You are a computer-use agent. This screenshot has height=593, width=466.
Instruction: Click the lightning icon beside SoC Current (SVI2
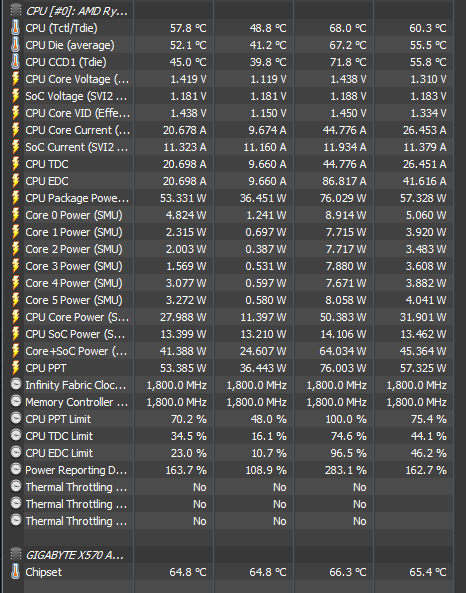(x=15, y=147)
